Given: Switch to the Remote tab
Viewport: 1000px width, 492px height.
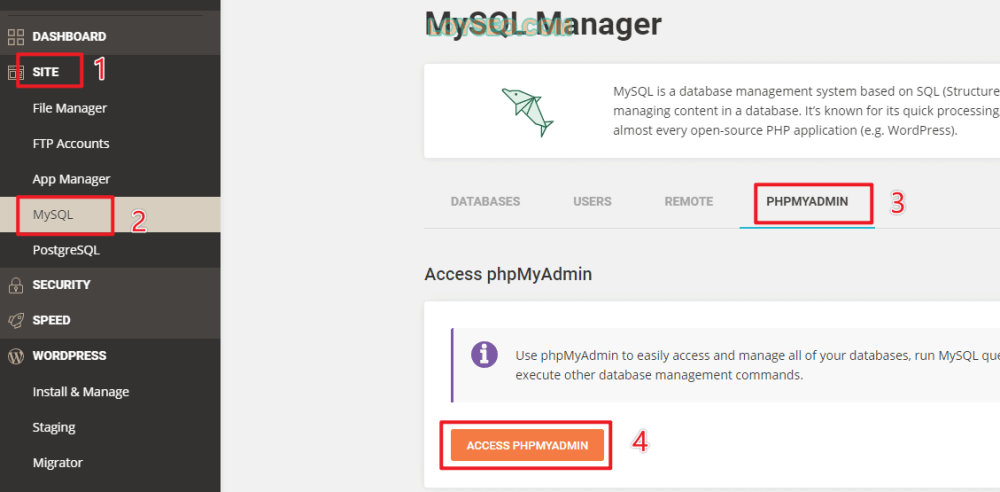Looking at the screenshot, I should tap(689, 202).
